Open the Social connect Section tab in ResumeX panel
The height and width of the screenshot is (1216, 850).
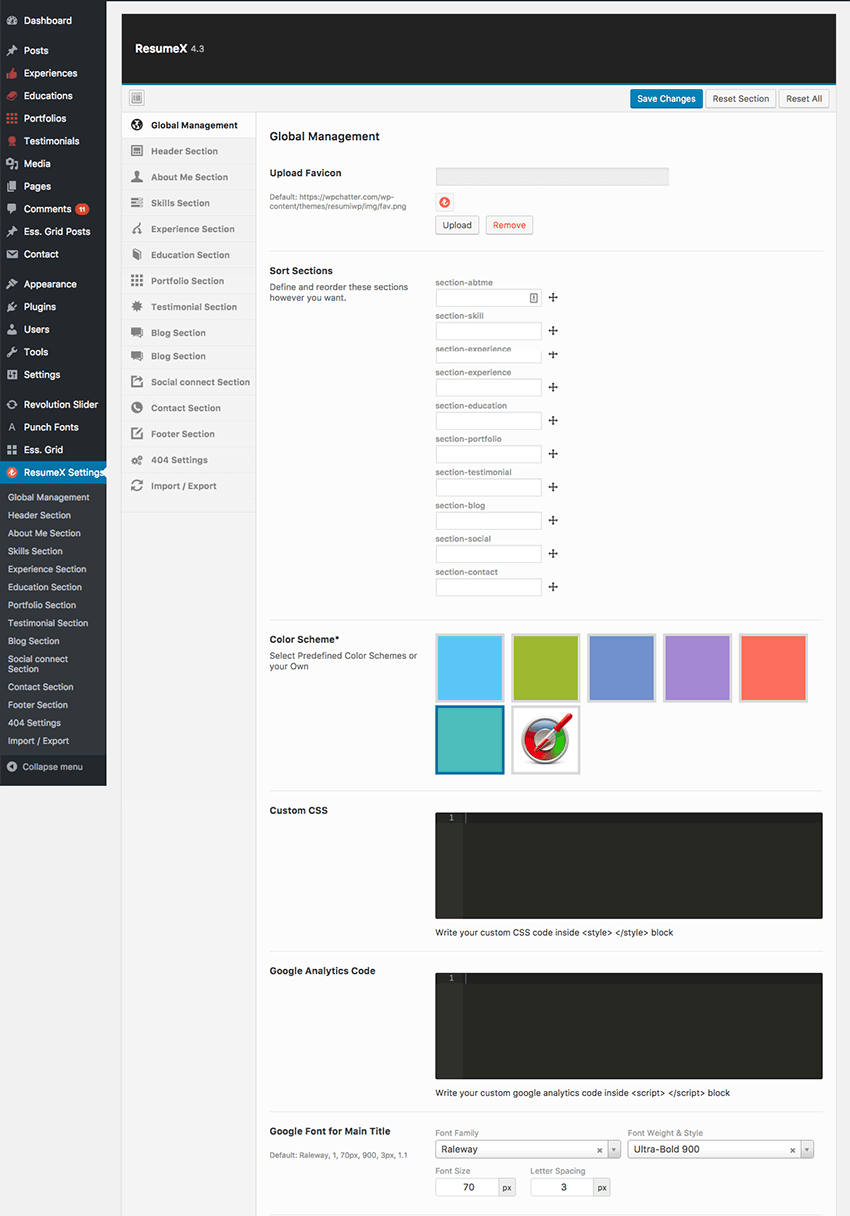tap(189, 382)
